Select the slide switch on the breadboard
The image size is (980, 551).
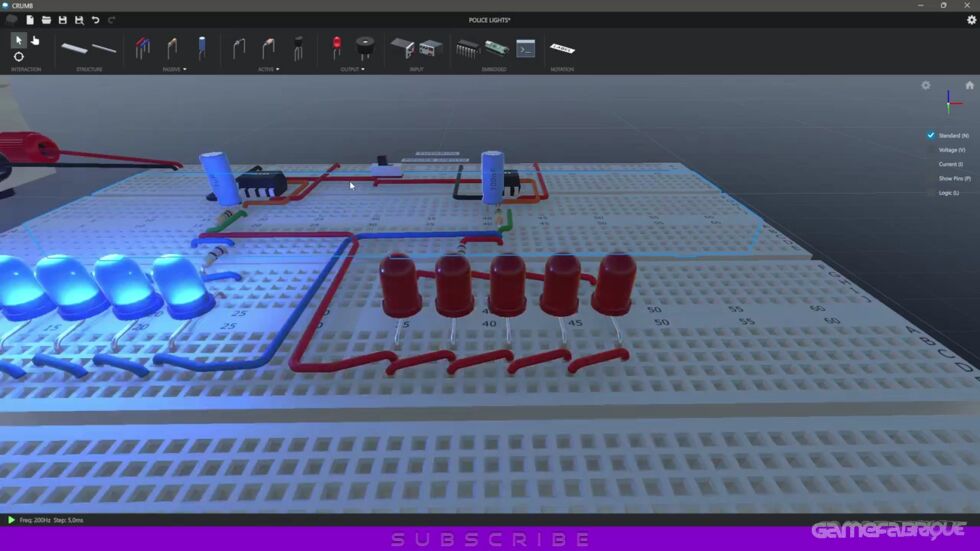pyautogui.click(x=388, y=167)
